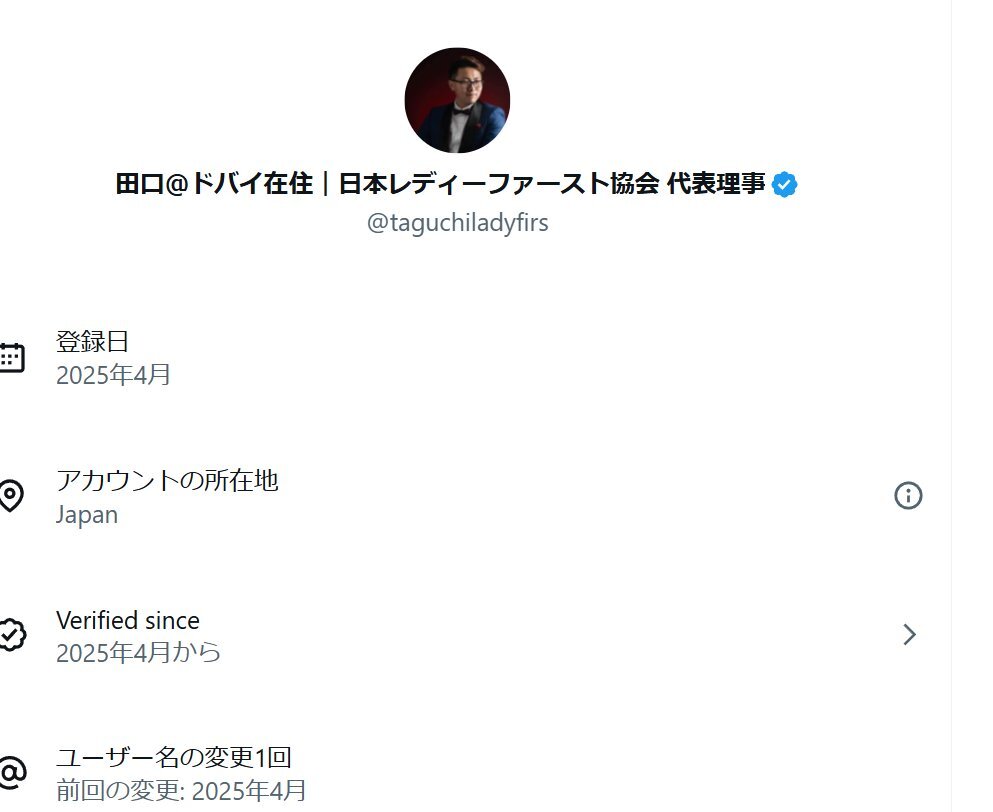The height and width of the screenshot is (812, 993).
Task: Click the gray right sidebar strip
Action: (971, 400)
